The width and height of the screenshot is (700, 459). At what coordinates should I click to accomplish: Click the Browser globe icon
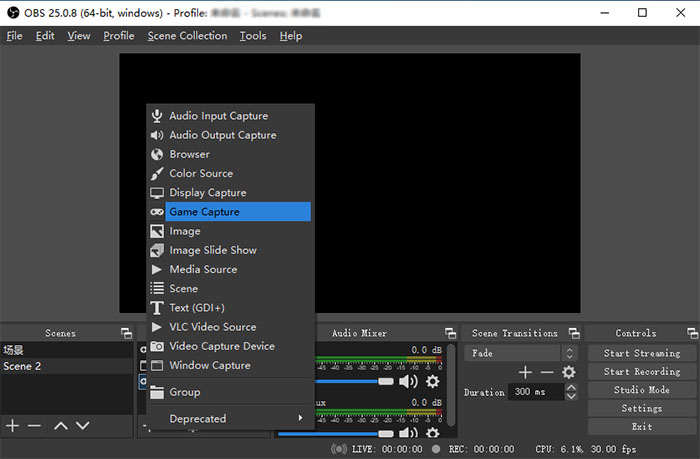click(157, 154)
